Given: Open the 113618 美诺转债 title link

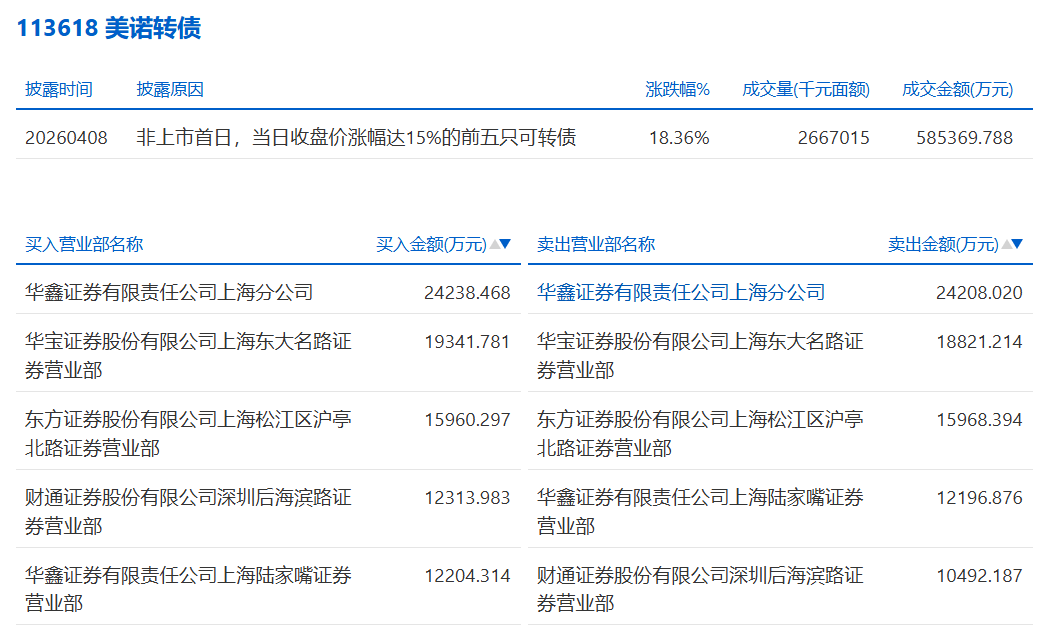Looking at the screenshot, I should coord(108,28).
